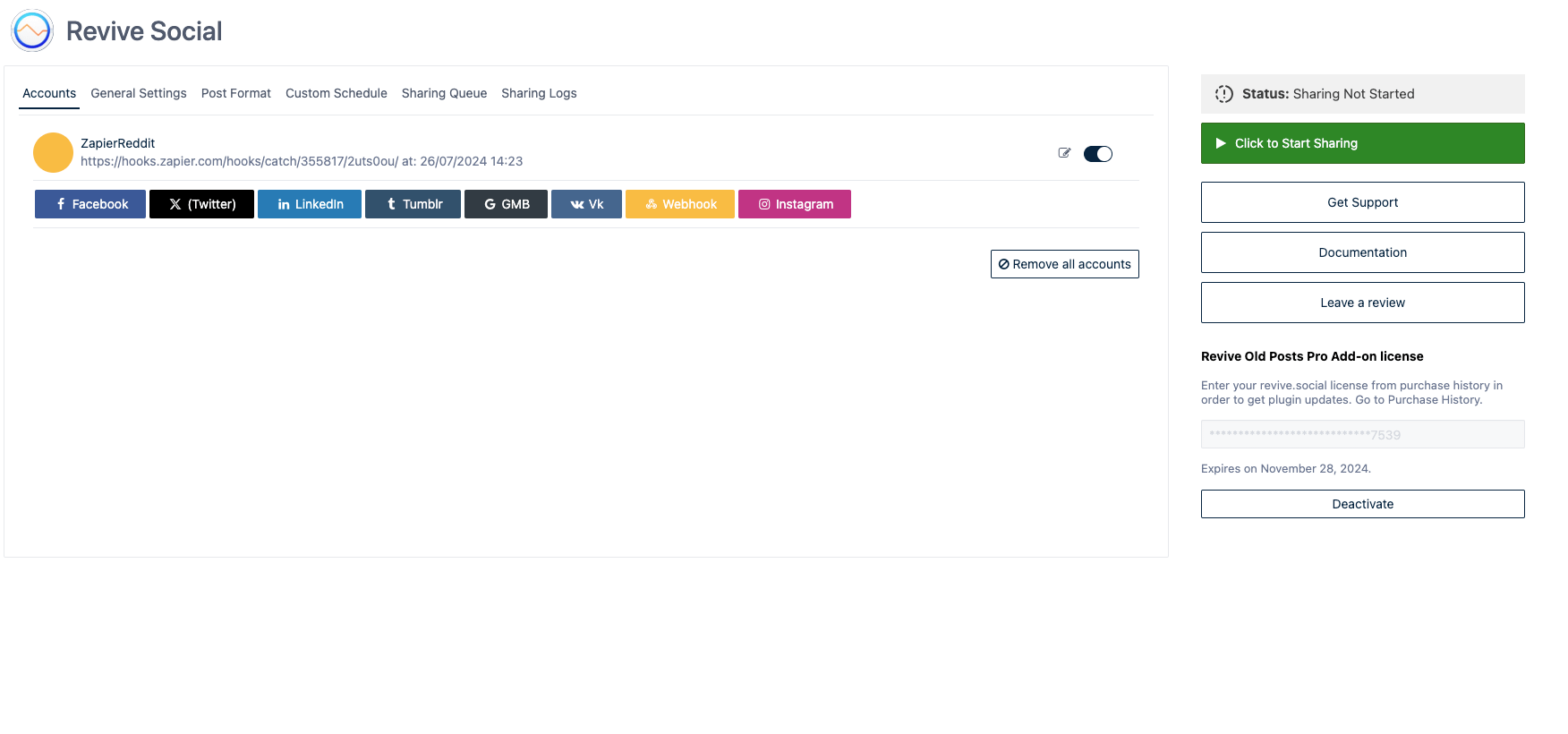Viewport: 1568px width, 734px height.
Task: Add a Webhook account
Action: coord(680,204)
